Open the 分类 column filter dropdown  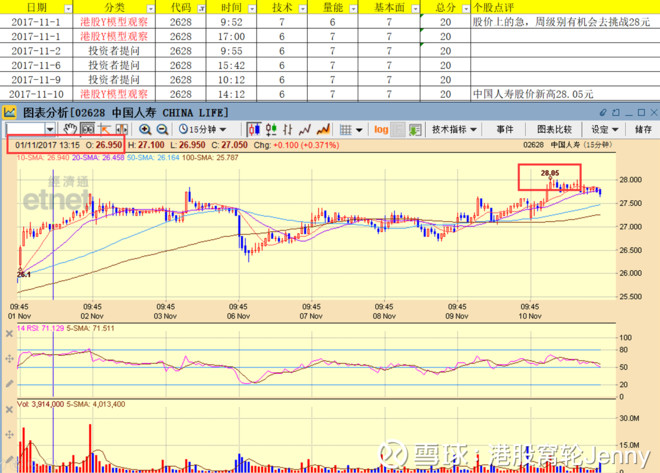(150, 8)
